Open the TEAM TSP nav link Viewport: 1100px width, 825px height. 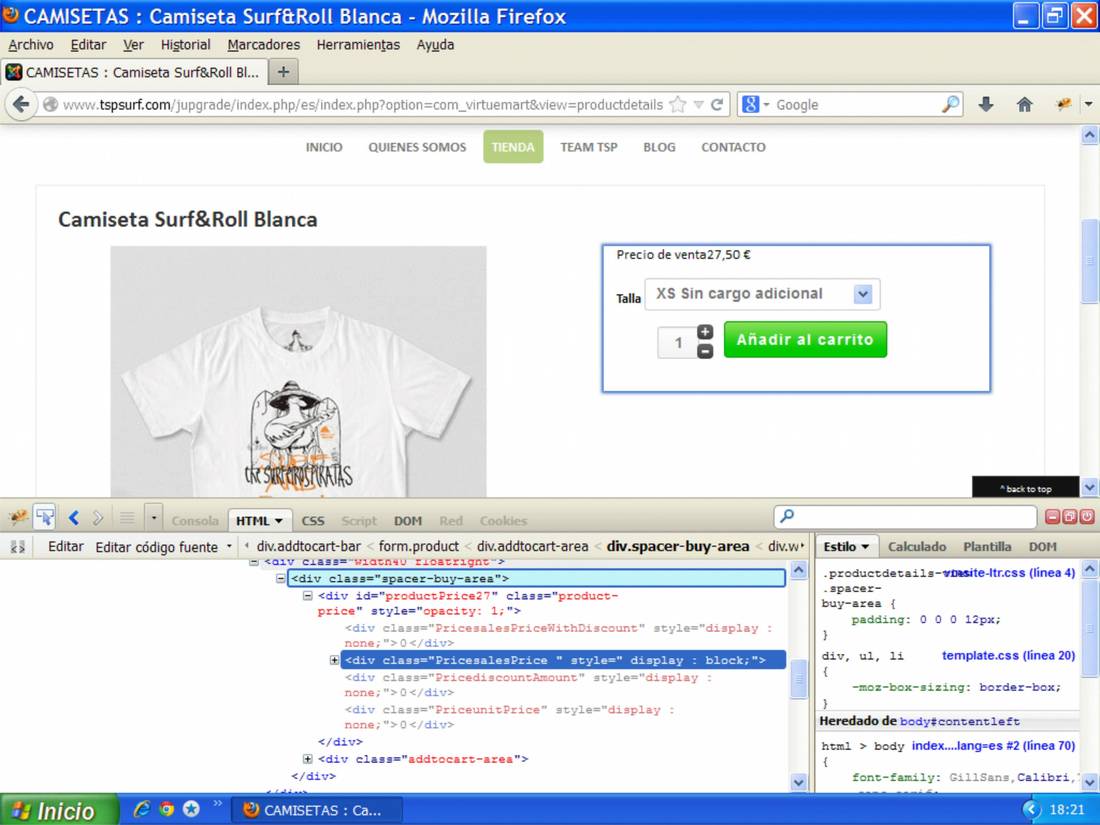coord(589,147)
